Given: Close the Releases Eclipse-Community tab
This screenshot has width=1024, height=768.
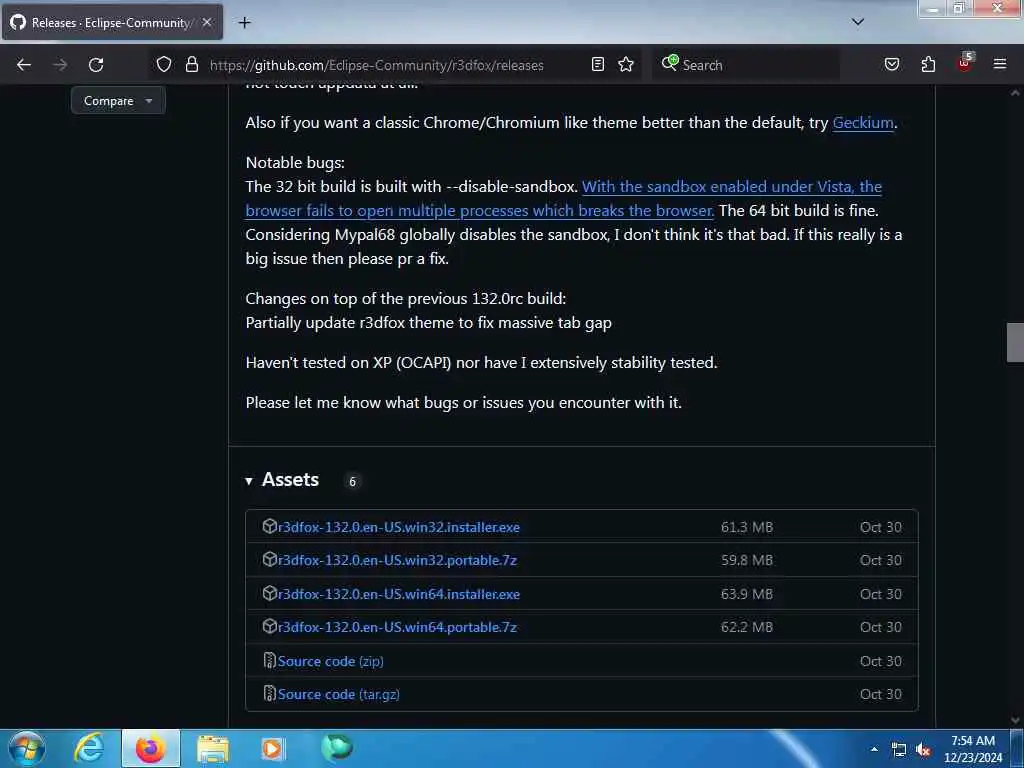Looking at the screenshot, I should 207,22.
